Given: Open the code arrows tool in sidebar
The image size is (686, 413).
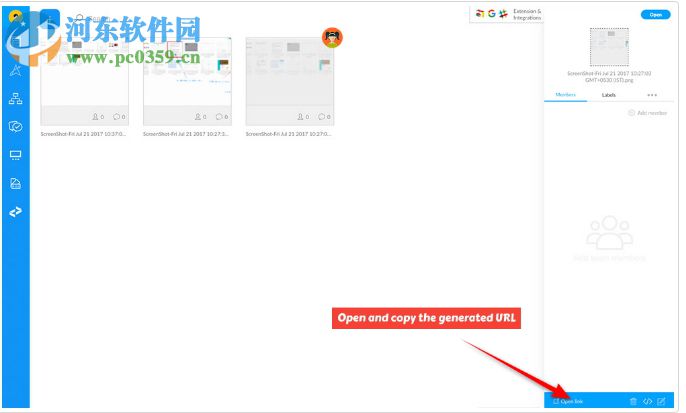Looking at the screenshot, I should (x=15, y=212).
